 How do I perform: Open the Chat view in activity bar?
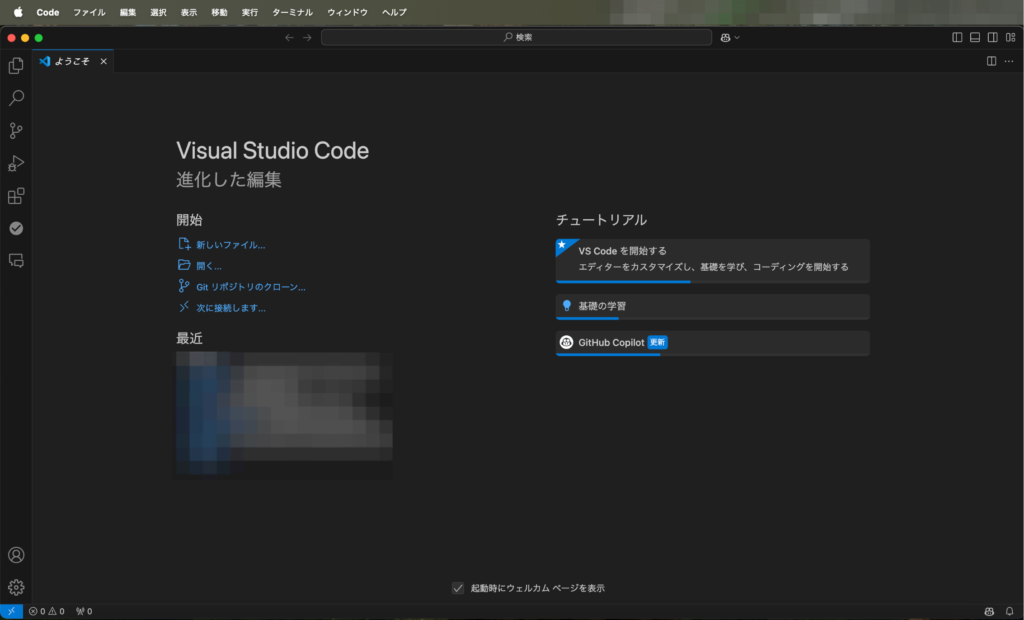(16, 260)
